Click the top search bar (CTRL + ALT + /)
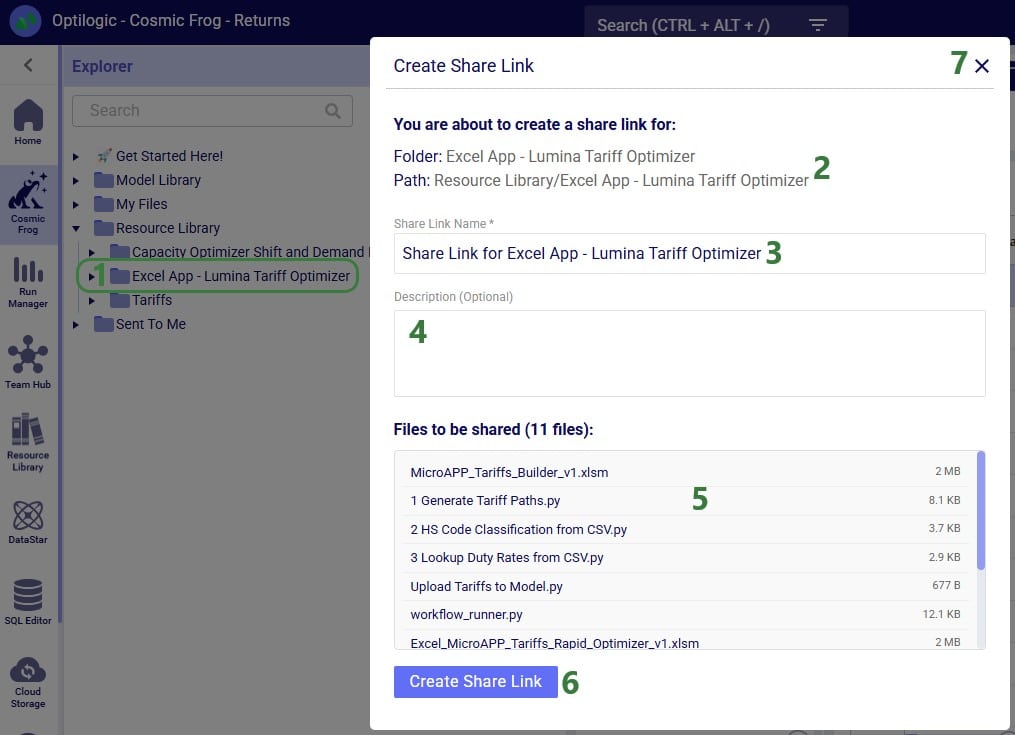This screenshot has height=735, width=1015. pyautogui.click(x=716, y=25)
